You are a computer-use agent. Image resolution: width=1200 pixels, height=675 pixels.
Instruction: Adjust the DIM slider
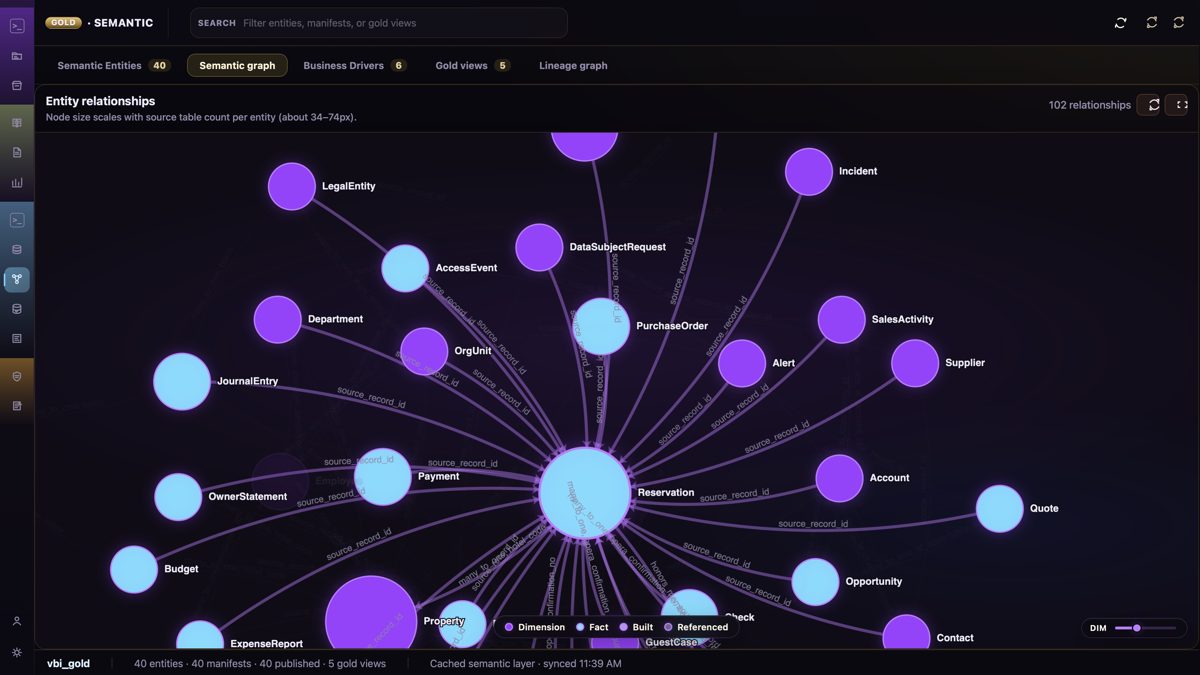click(1145, 628)
